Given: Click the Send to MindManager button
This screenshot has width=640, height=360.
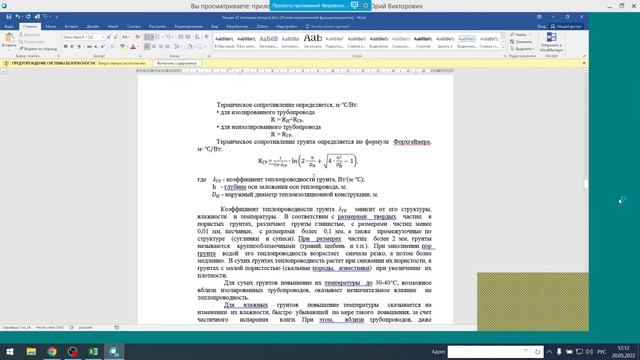Looking at the screenshot, I should tap(551, 42).
